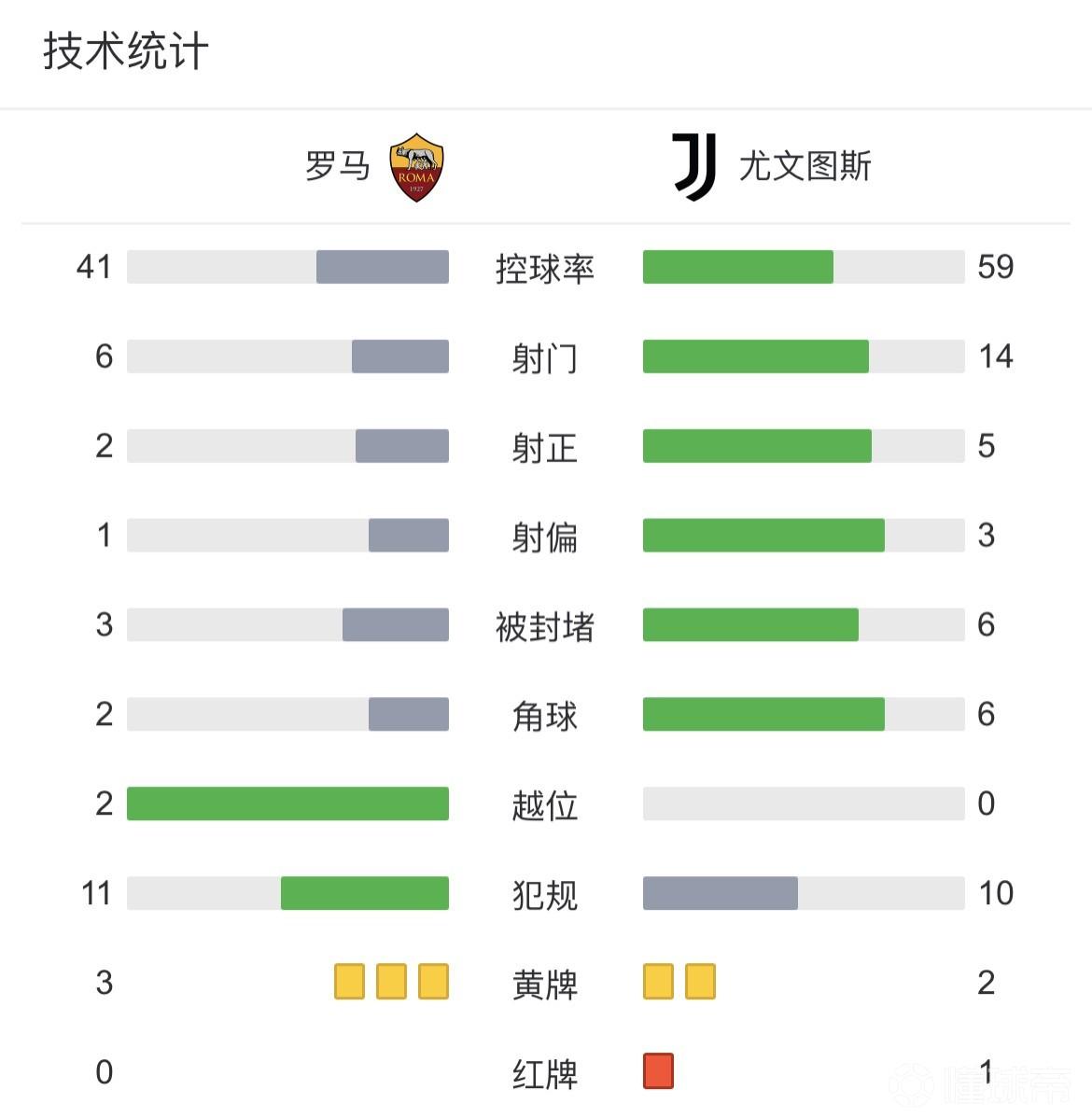
Task: Click Juventus' first yellow card icon
Action: 658,982
